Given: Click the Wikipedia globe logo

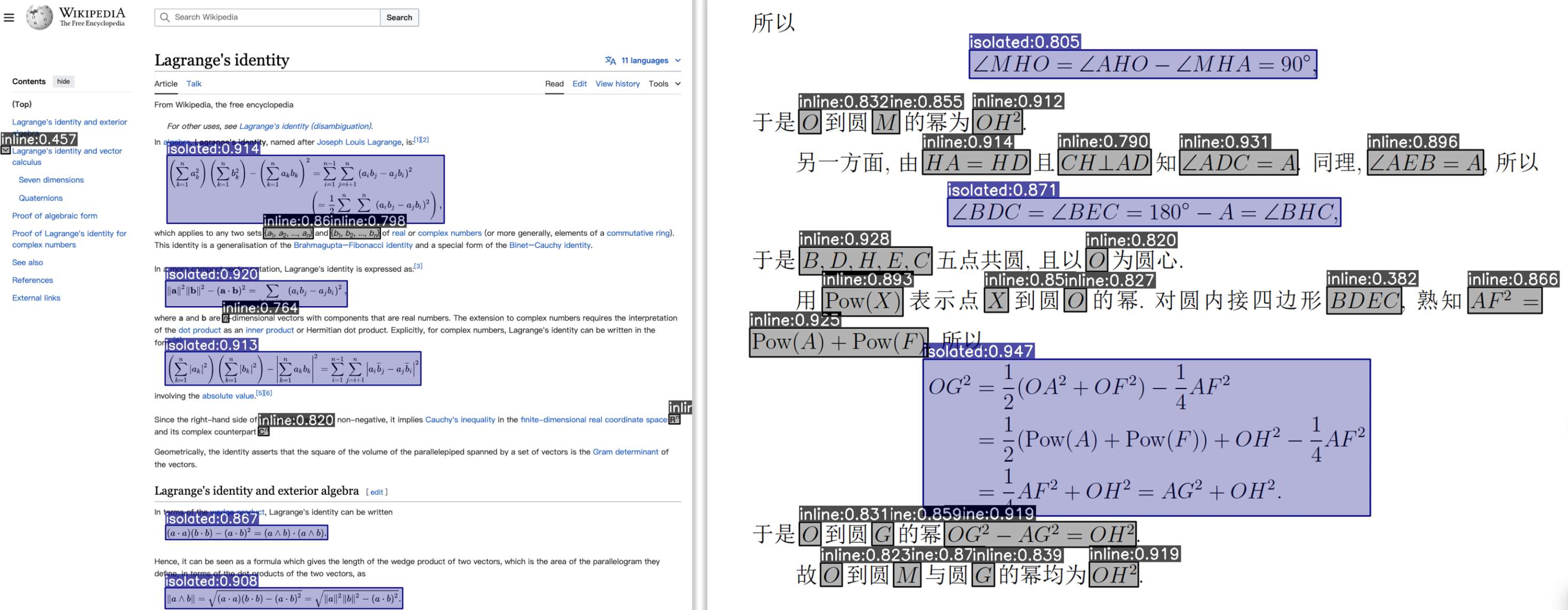Looking at the screenshot, I should point(39,17).
